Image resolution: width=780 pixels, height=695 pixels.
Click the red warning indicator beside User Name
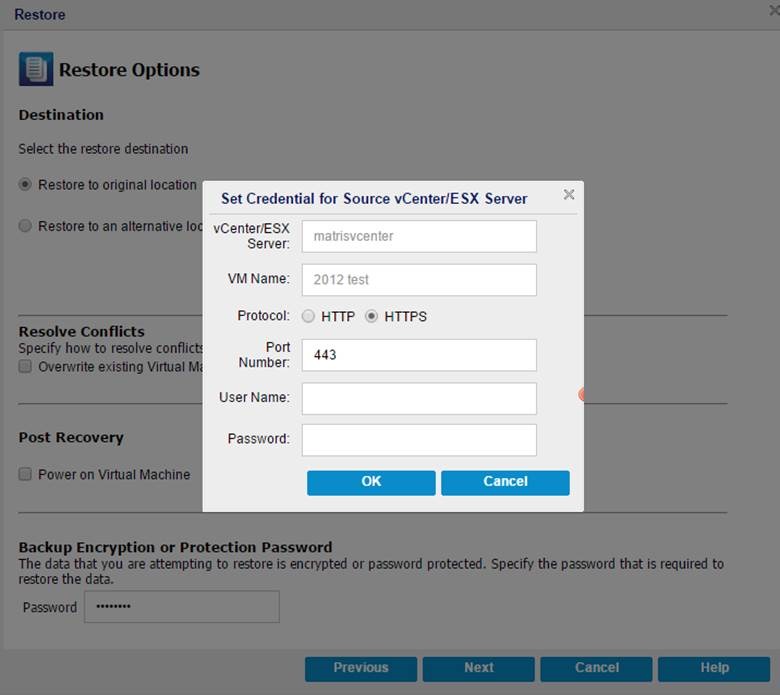pos(581,395)
